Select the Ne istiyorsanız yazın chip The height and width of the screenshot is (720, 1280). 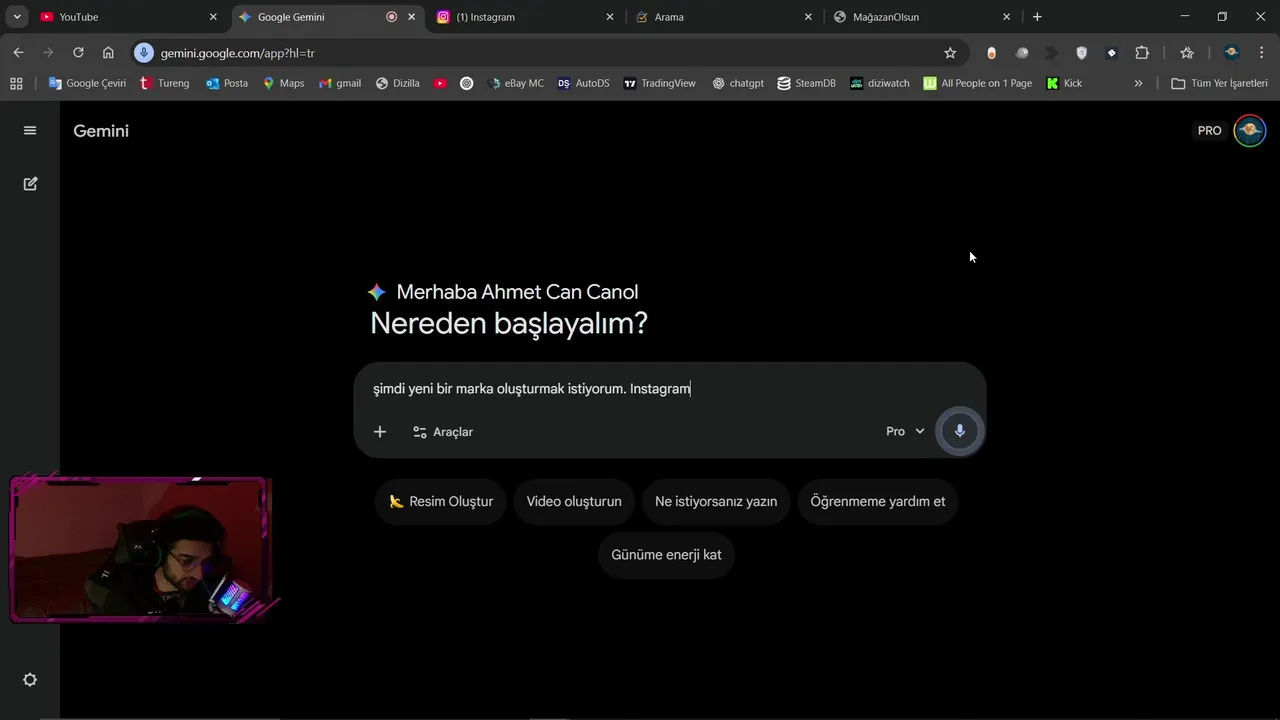point(716,501)
